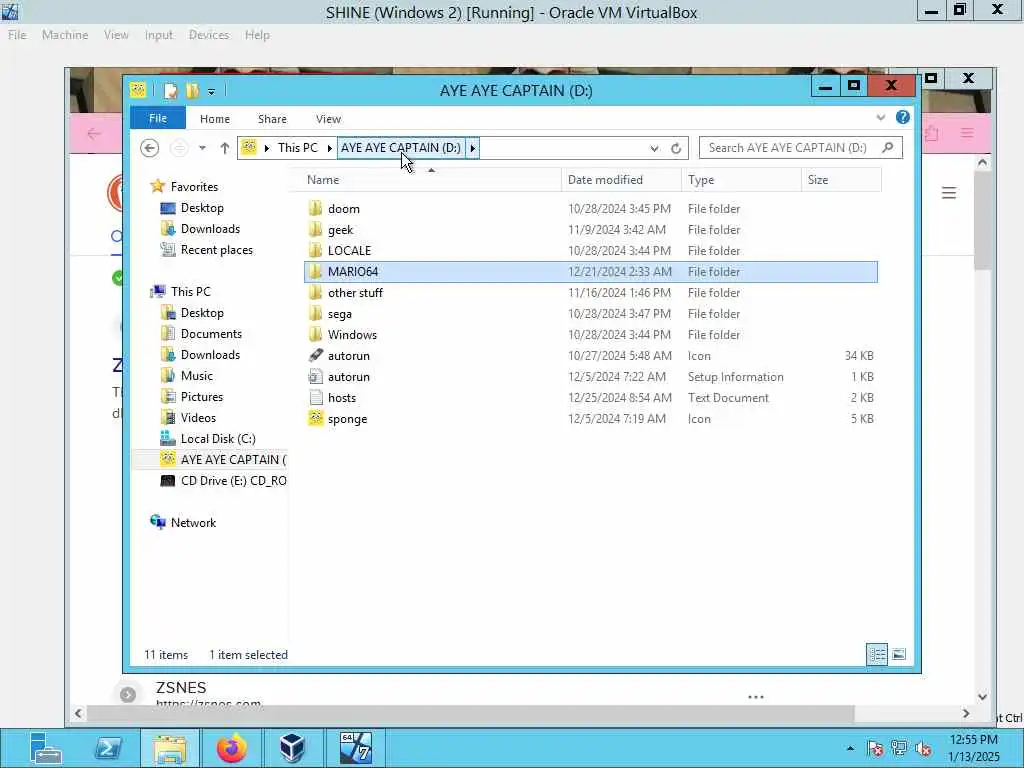
Task: Click browser window vertical scrollbar thumb
Action: coord(982,221)
